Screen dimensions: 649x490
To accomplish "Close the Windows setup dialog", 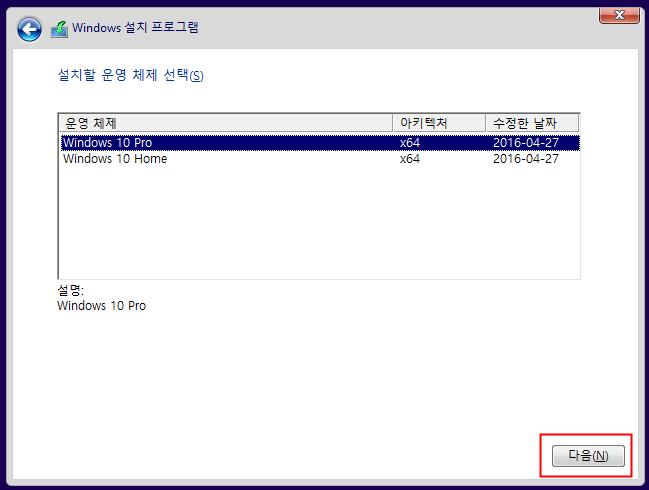I will pyautogui.click(x=619, y=16).
